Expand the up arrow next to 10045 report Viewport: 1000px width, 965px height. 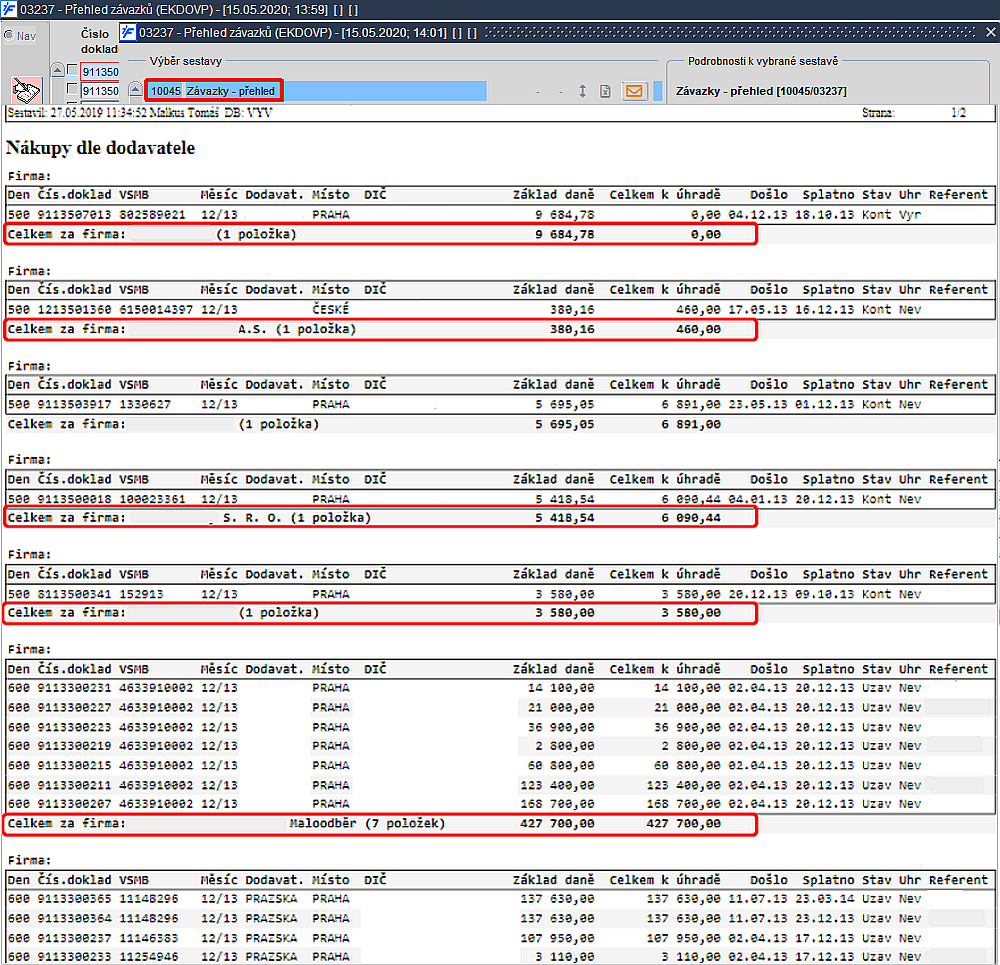pos(136,91)
